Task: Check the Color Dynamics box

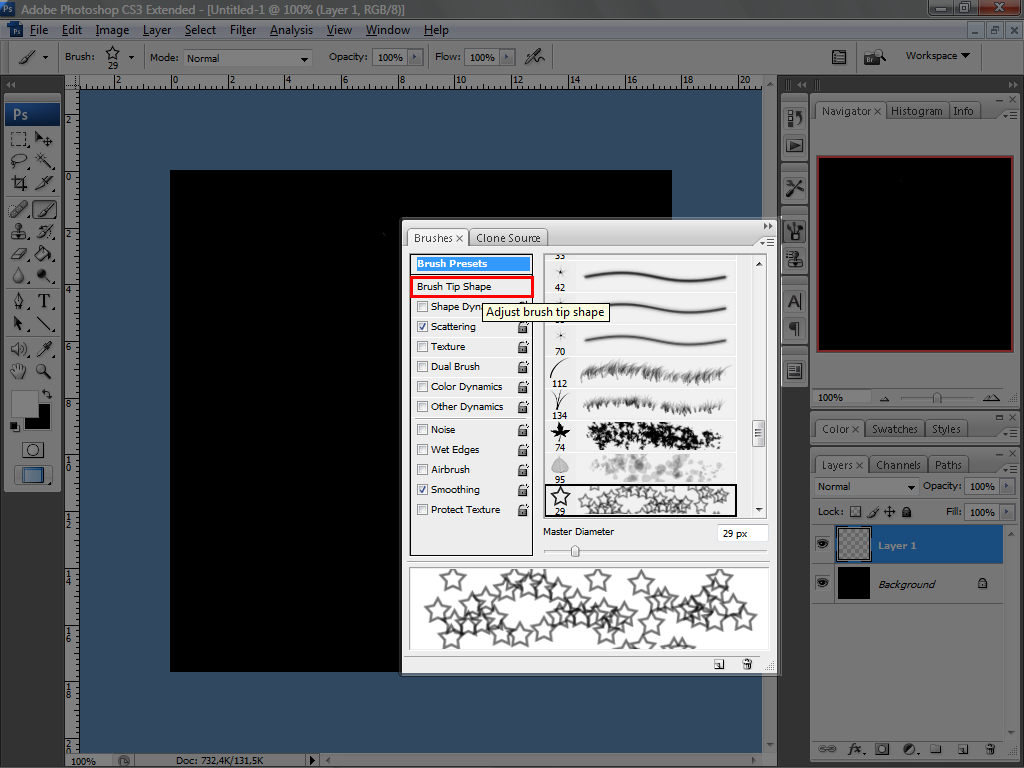Action: coord(423,387)
